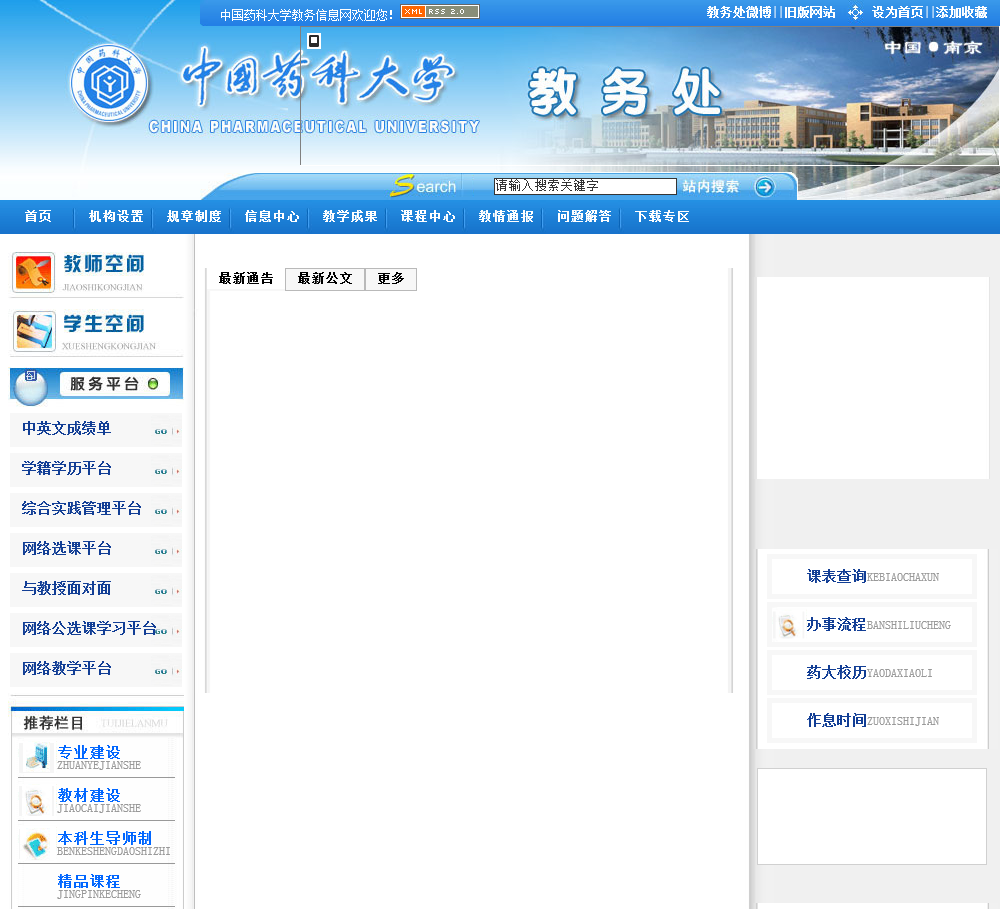Open the 信息中心 menu item
1000x909 pixels.
coord(272,217)
